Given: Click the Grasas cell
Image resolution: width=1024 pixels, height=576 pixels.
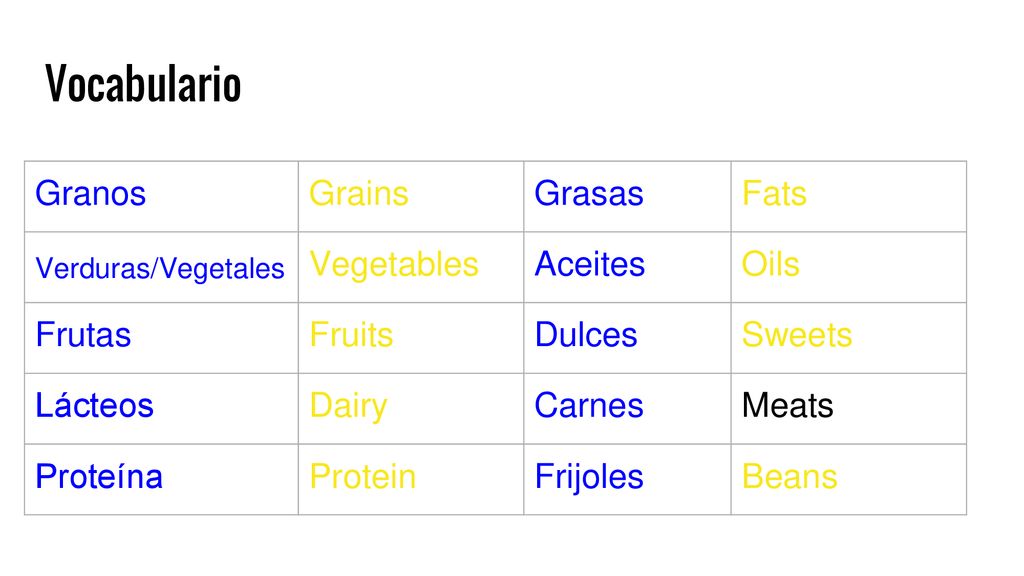Looking at the screenshot, I should (627, 196).
